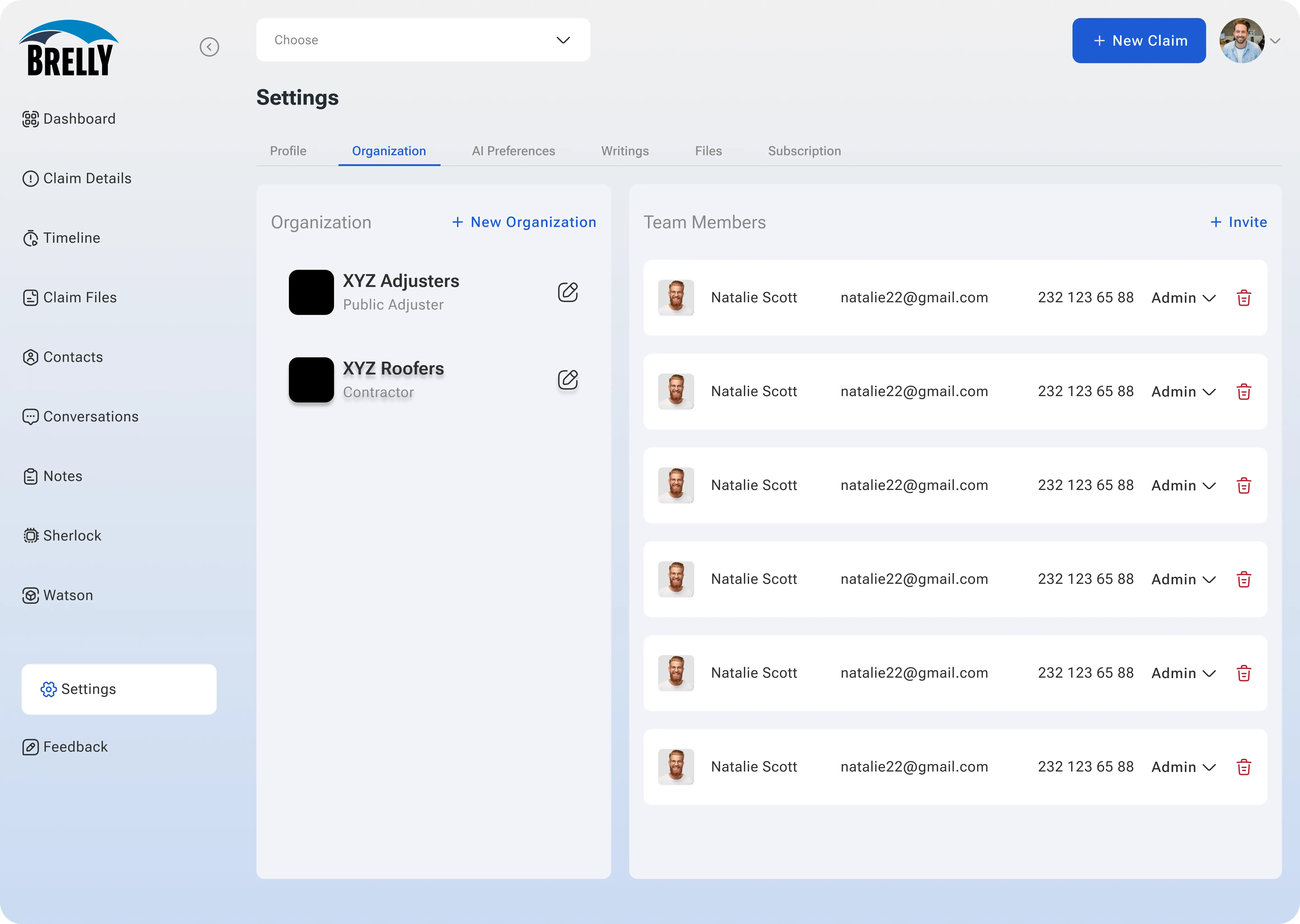Select the XYZ Roofers organization name
The width and height of the screenshot is (1300, 924).
(393, 369)
